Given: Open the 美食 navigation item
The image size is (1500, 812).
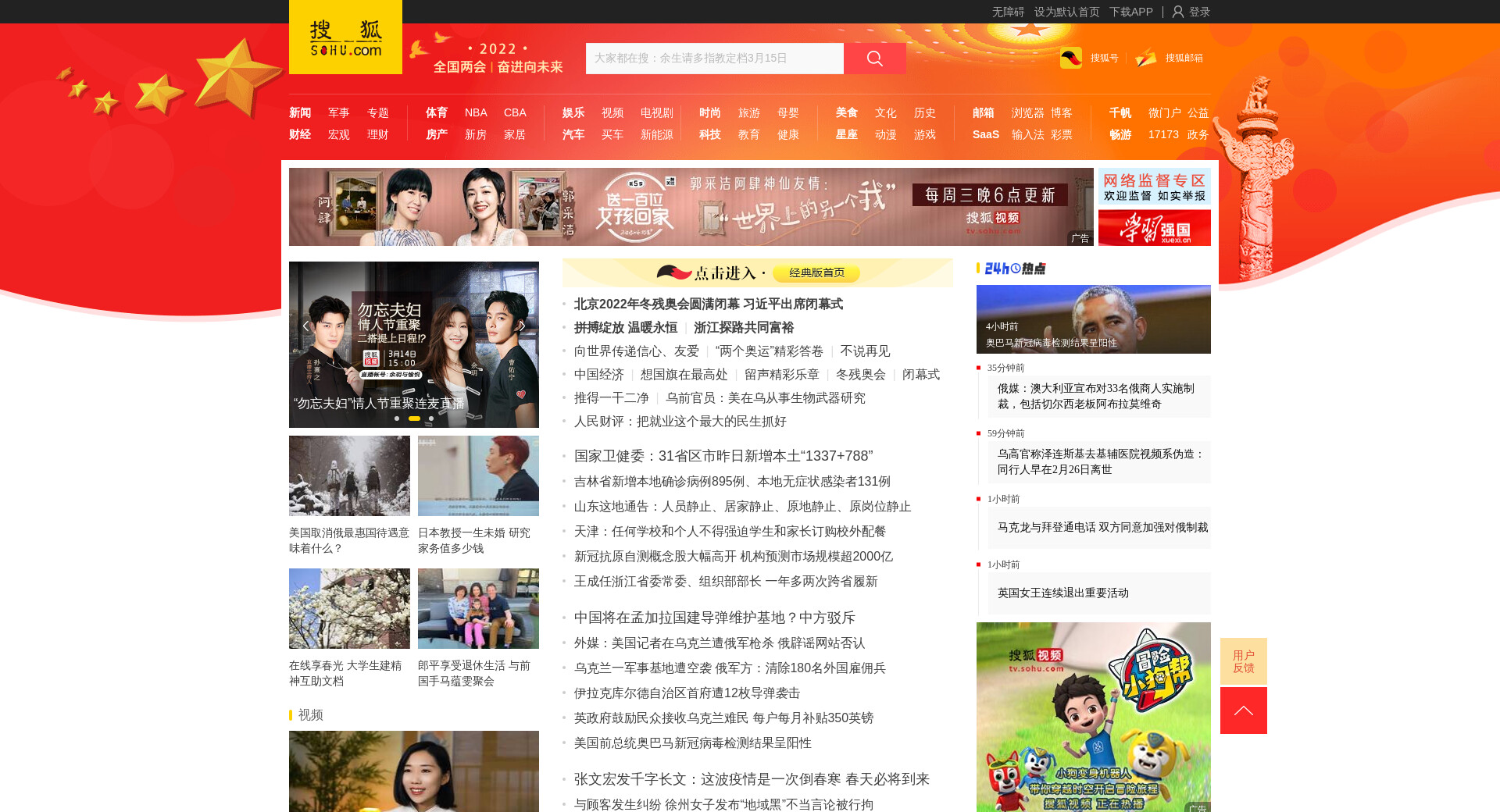Looking at the screenshot, I should [847, 112].
